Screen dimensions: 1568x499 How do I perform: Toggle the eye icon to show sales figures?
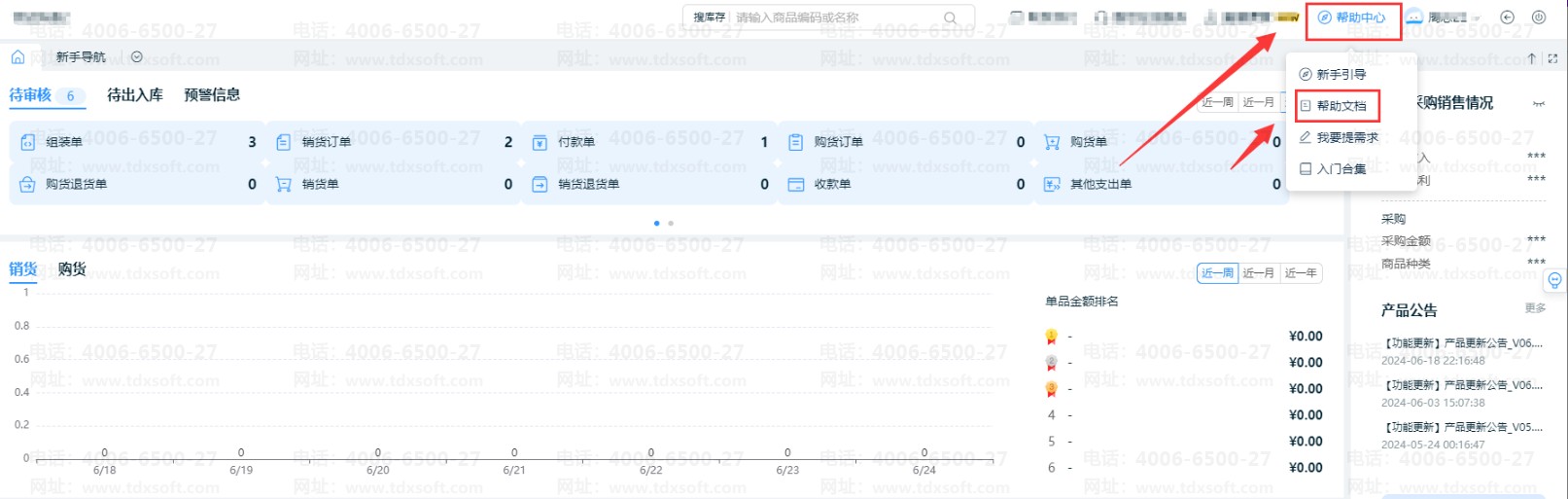(1538, 104)
